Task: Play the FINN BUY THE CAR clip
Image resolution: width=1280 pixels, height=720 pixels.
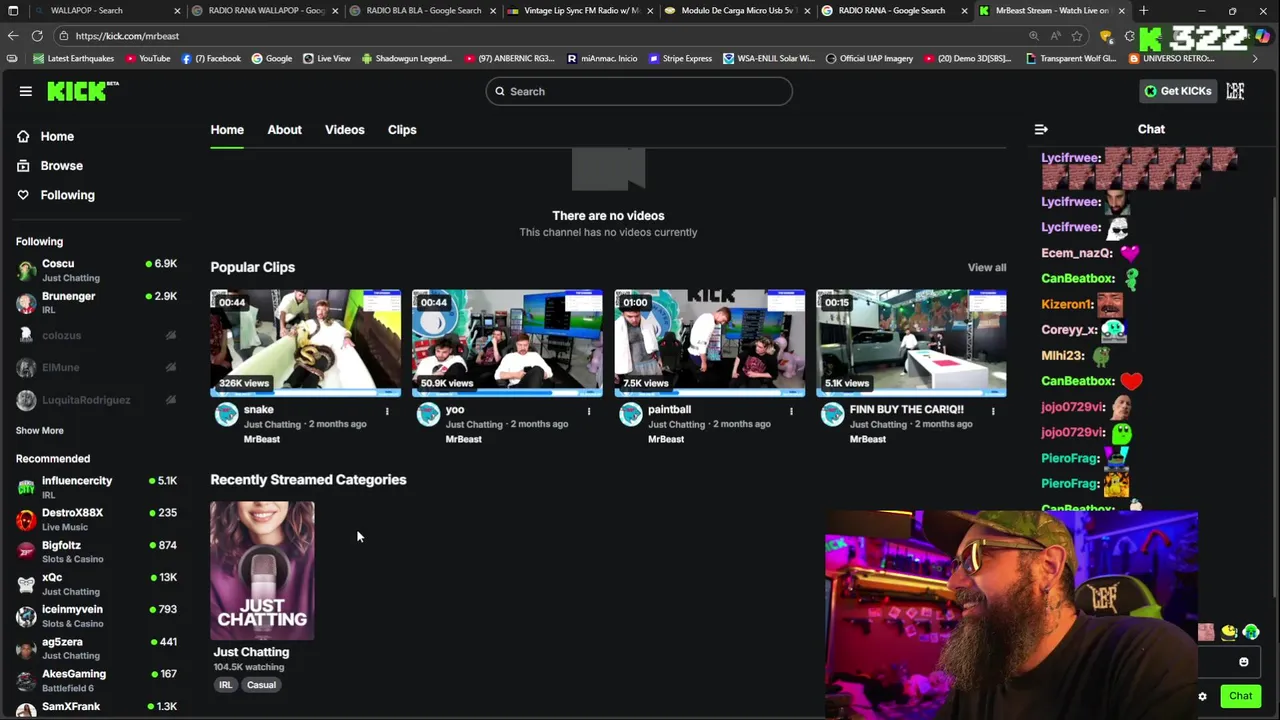Action: pos(911,343)
